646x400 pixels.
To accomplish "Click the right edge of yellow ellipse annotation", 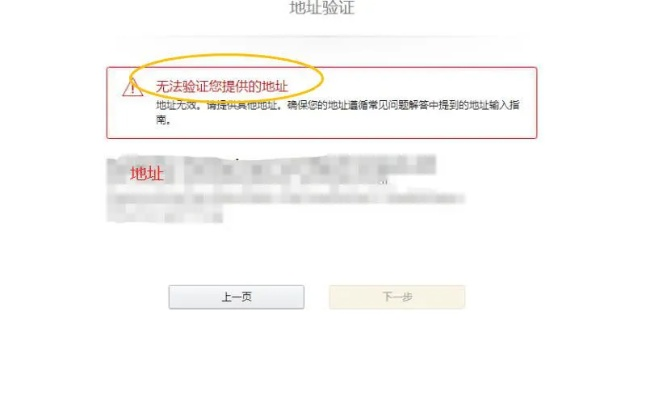I will click(323, 77).
